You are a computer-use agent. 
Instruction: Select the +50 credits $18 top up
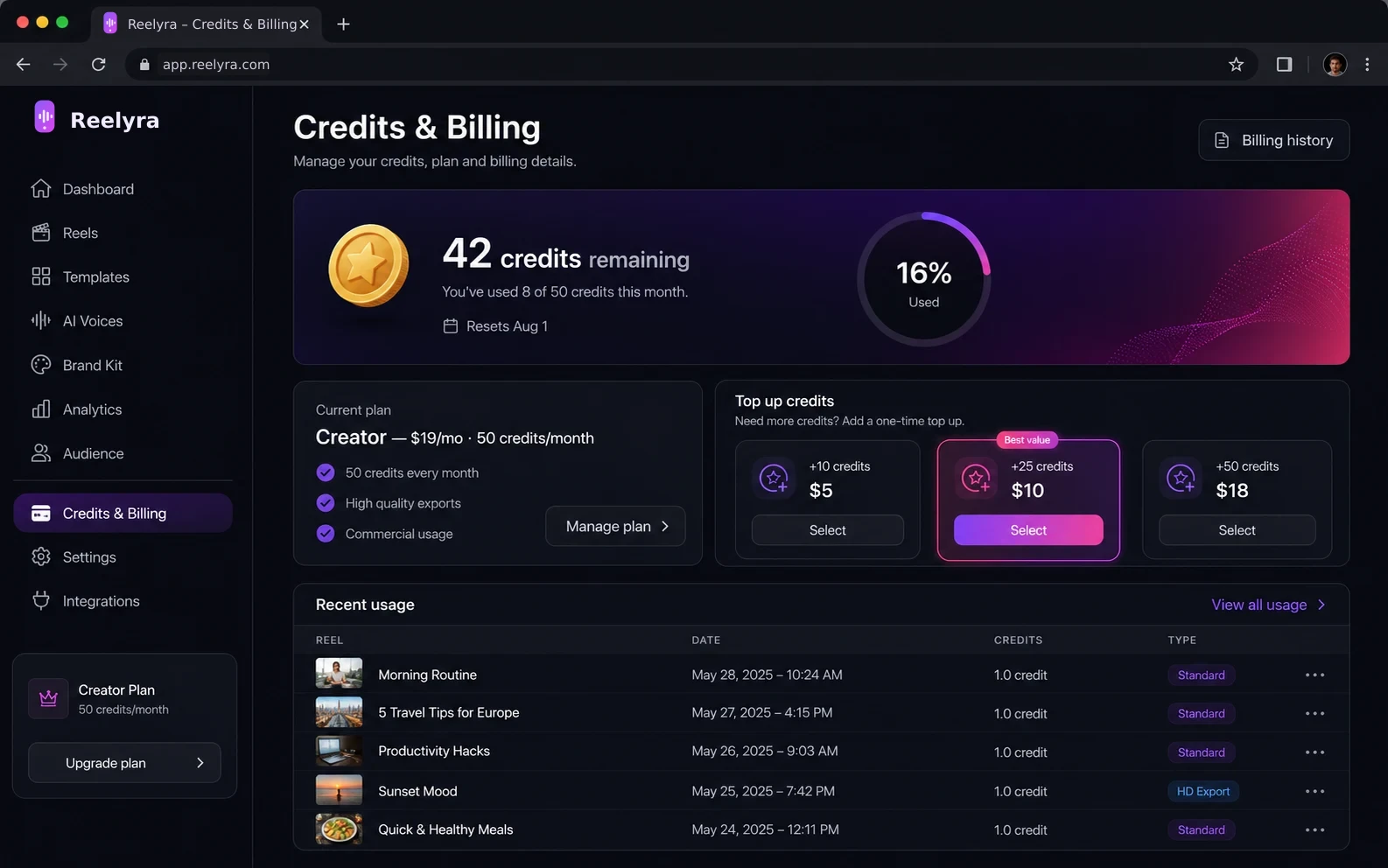coord(1237,530)
